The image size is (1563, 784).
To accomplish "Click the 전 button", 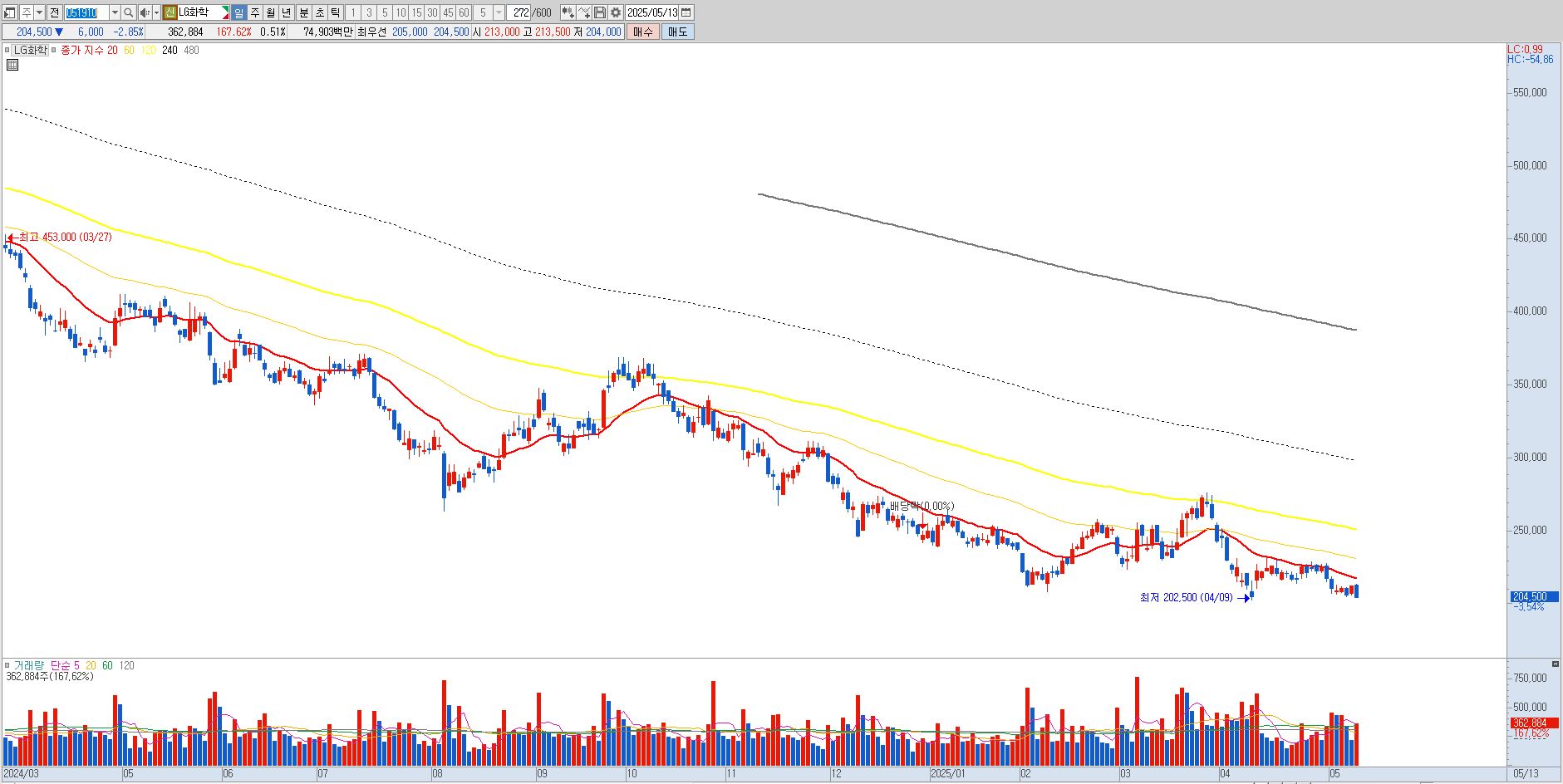I will click(54, 12).
